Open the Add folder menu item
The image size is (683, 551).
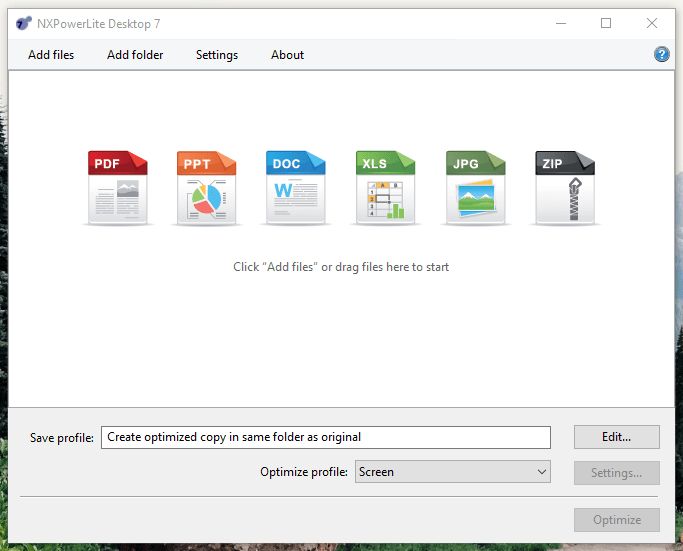(135, 55)
